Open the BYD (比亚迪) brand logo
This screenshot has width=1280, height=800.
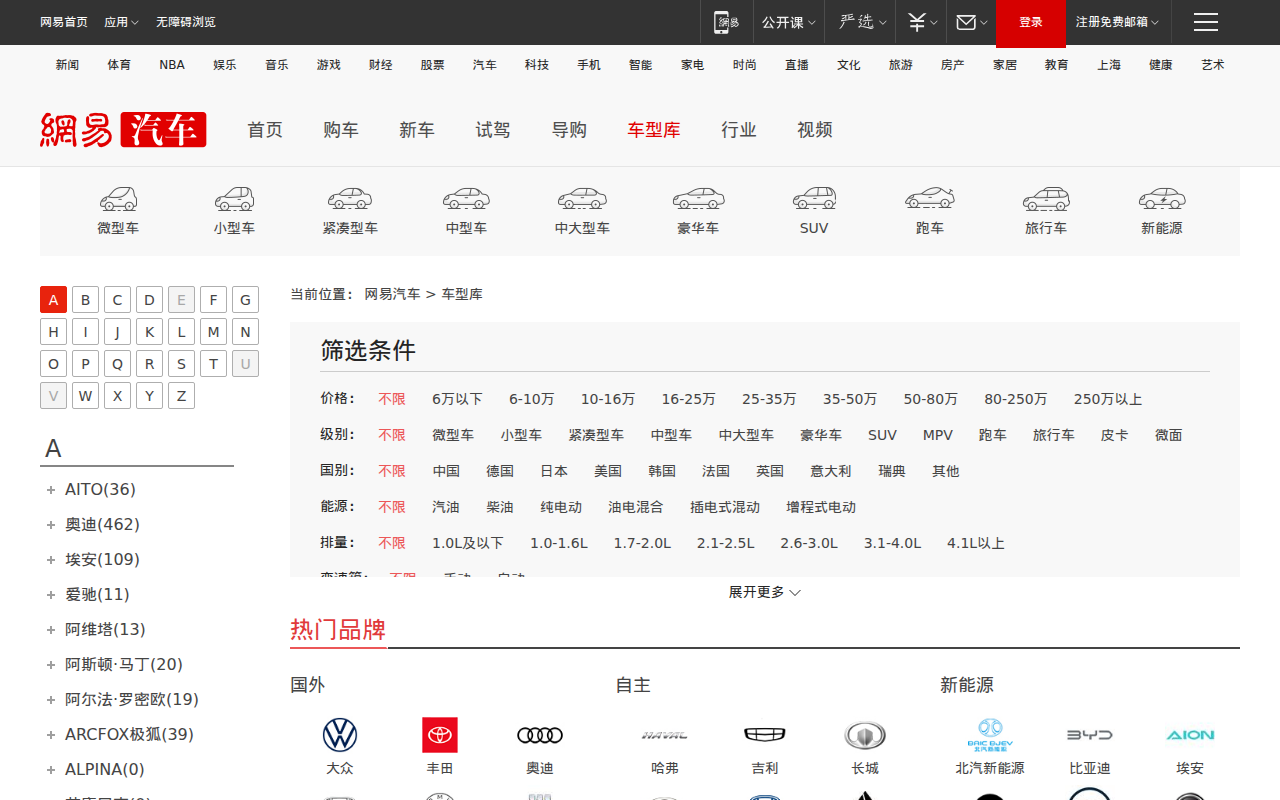[x=1090, y=735]
